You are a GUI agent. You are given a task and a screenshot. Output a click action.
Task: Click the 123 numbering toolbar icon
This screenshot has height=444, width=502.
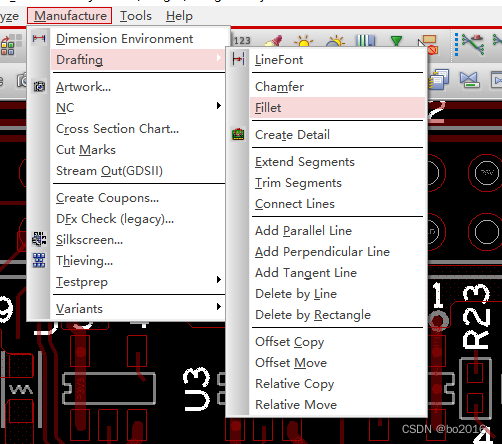(242, 41)
